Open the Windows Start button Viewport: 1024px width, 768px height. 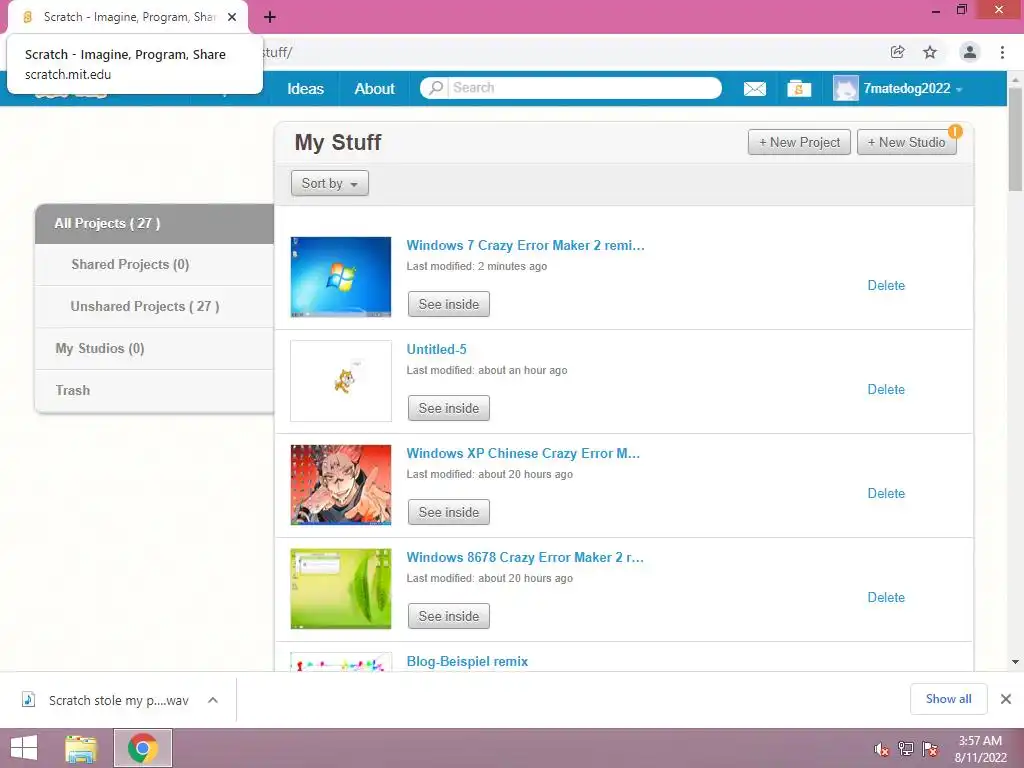pos(24,748)
